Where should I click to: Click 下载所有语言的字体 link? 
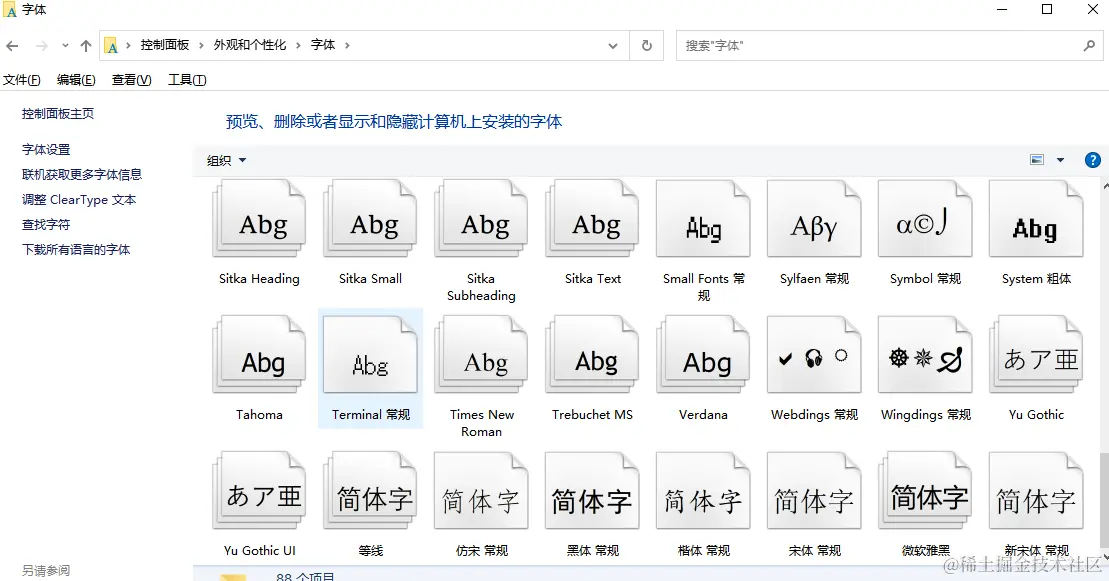(x=76, y=250)
